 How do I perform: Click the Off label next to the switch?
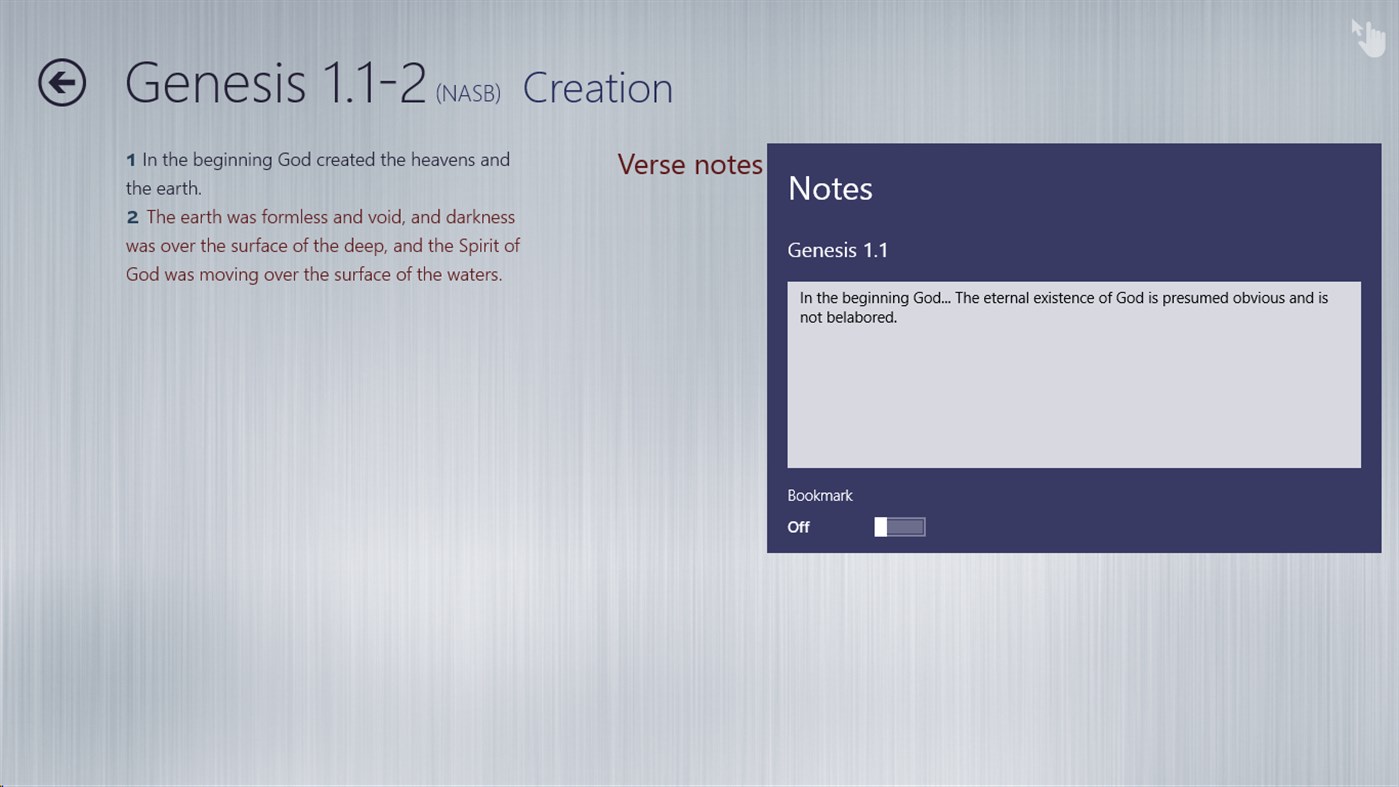[797, 526]
